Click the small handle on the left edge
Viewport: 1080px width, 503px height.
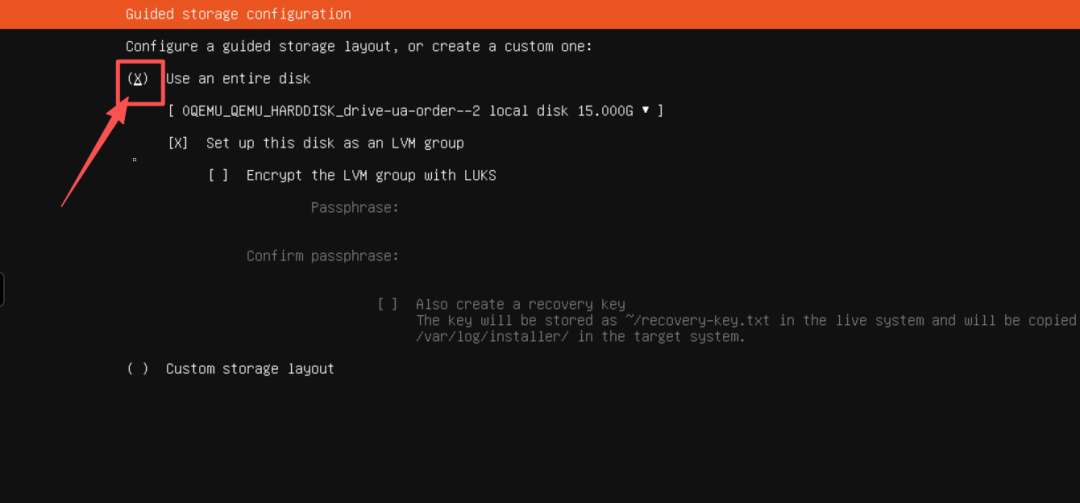[x=2, y=289]
